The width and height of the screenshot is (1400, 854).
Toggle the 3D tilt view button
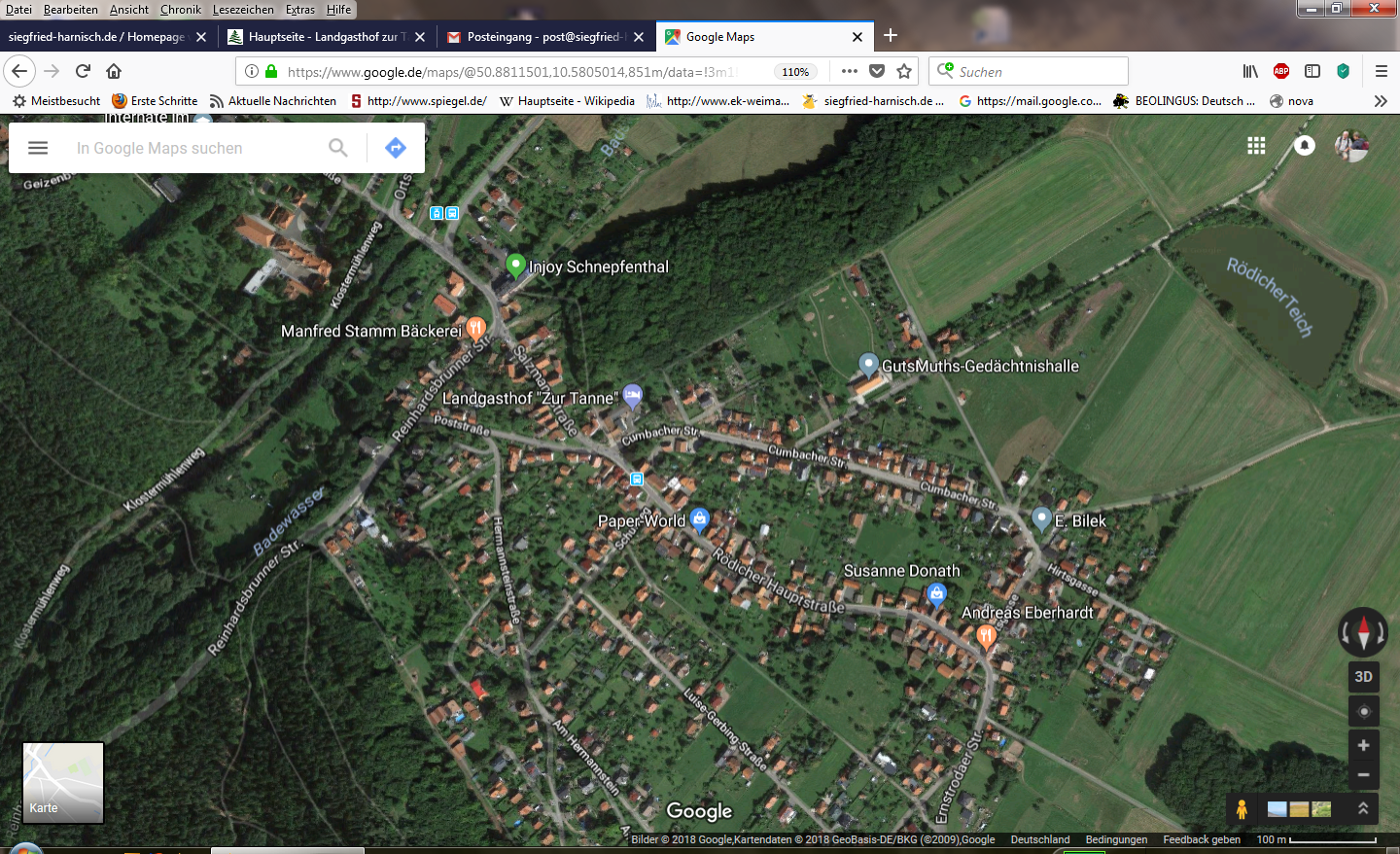click(x=1364, y=676)
